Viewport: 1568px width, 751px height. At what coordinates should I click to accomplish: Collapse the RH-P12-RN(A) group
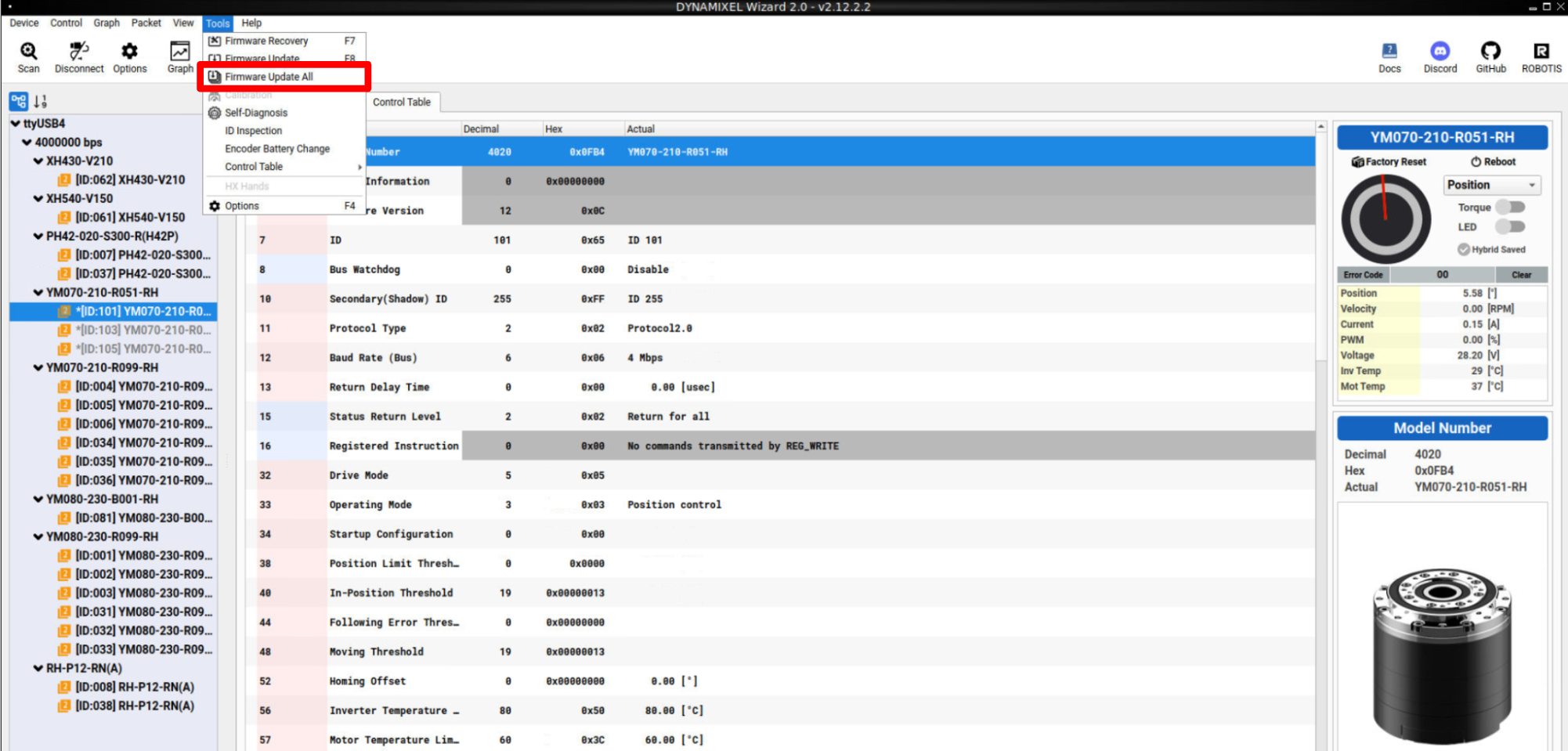point(38,669)
